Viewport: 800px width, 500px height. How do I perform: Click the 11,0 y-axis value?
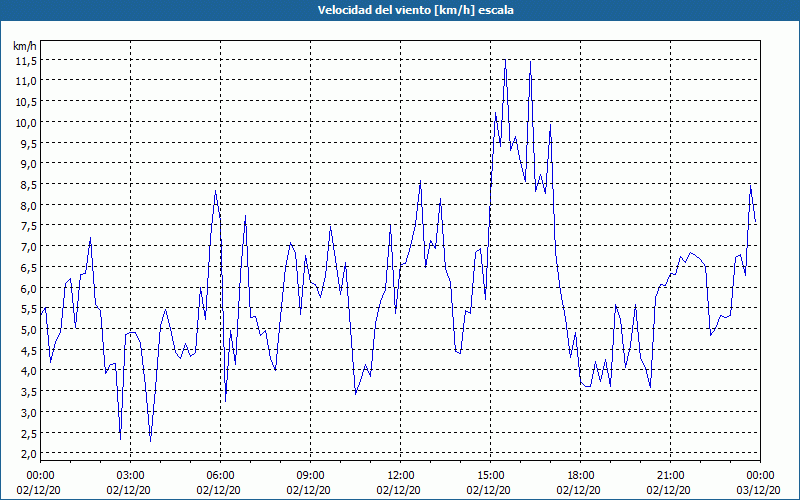coord(26,81)
